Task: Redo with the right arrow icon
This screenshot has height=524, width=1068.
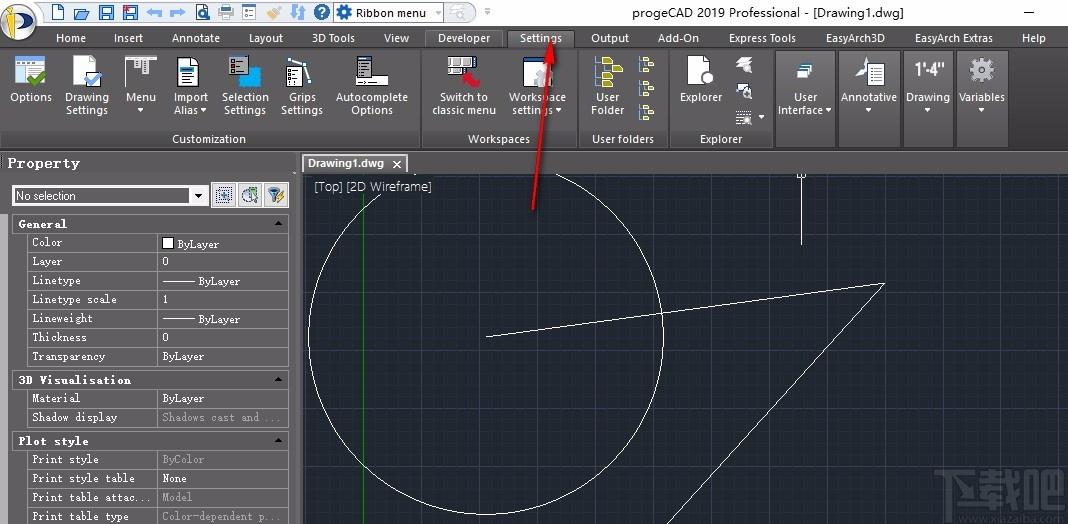Action: [x=177, y=12]
